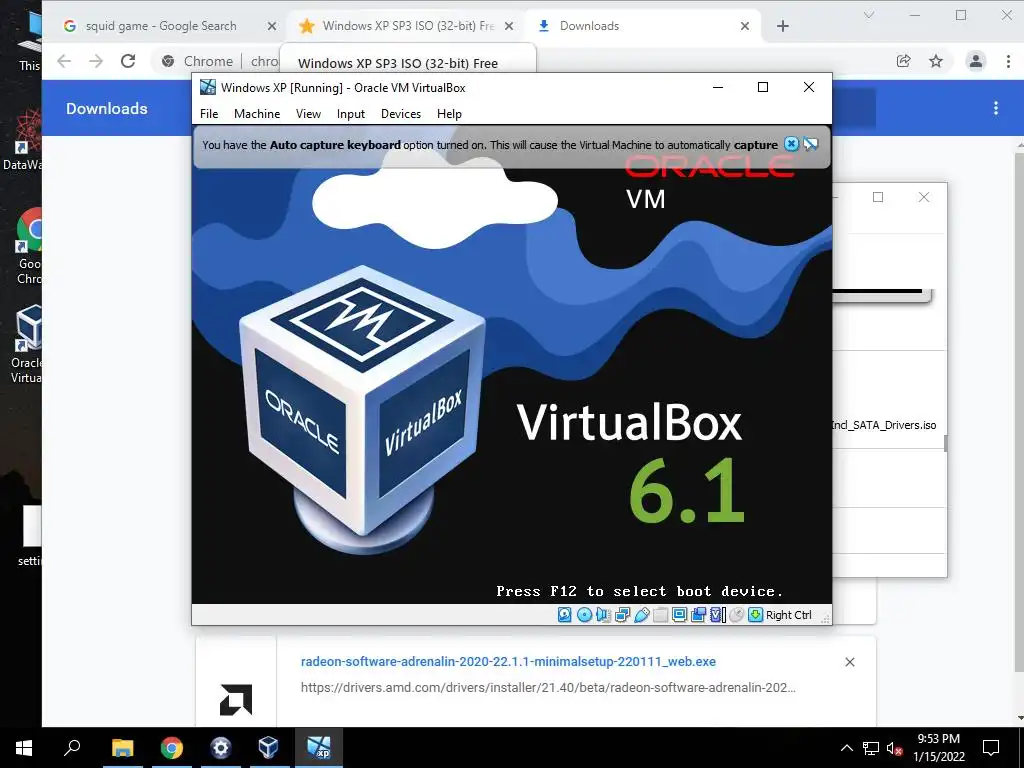The width and height of the screenshot is (1024, 768).
Task: Click Chrome forward arrow button
Action: [96, 61]
